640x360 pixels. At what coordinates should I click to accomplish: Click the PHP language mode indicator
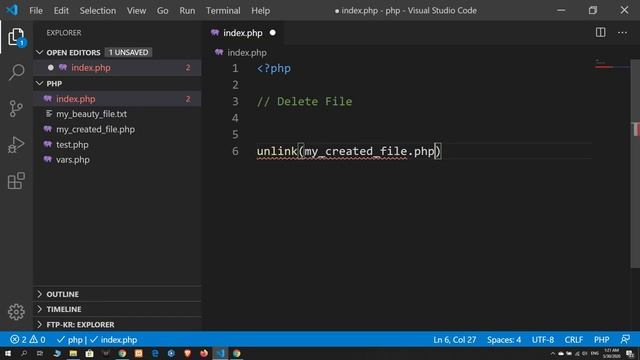pyautogui.click(x=601, y=340)
